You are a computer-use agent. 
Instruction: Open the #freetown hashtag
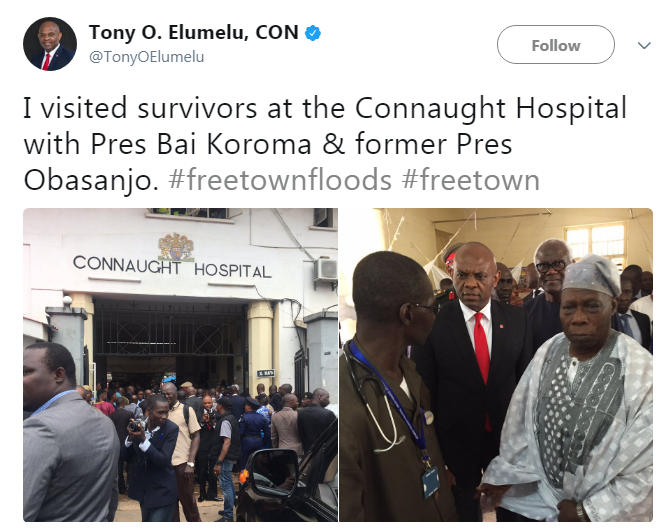tap(470, 180)
